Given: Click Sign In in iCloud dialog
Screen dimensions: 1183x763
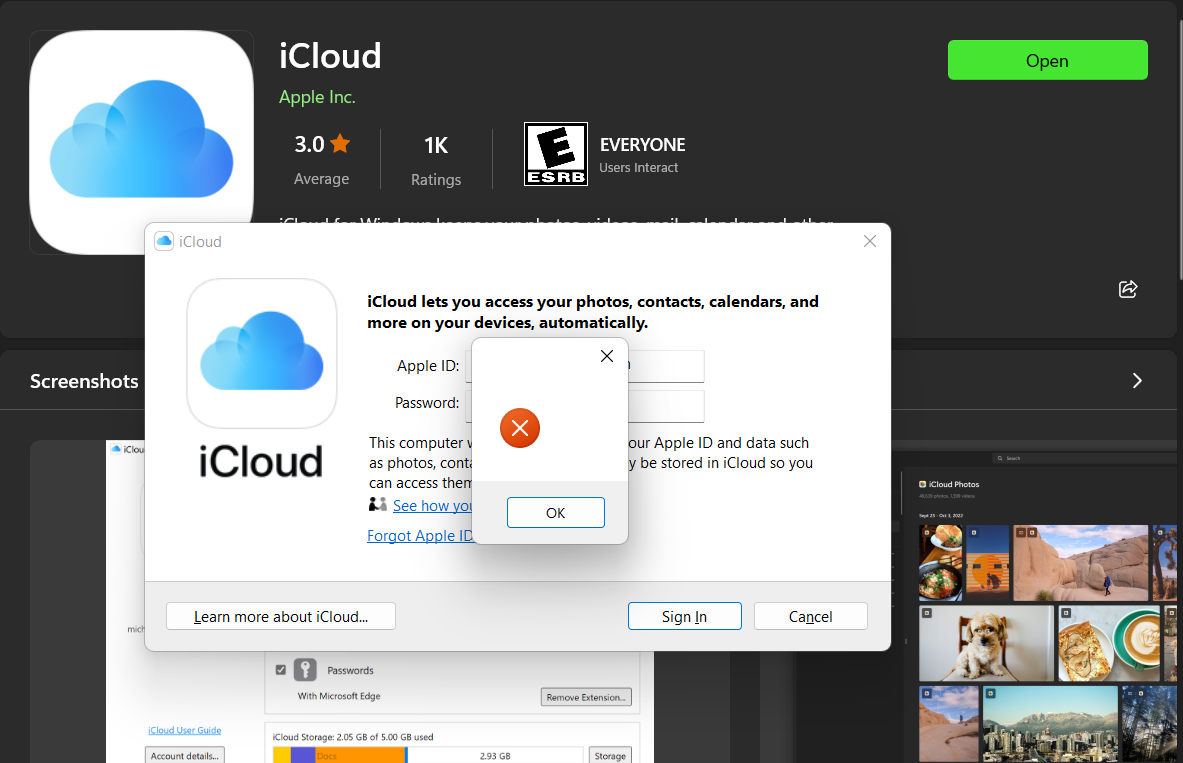Looking at the screenshot, I should (x=684, y=616).
